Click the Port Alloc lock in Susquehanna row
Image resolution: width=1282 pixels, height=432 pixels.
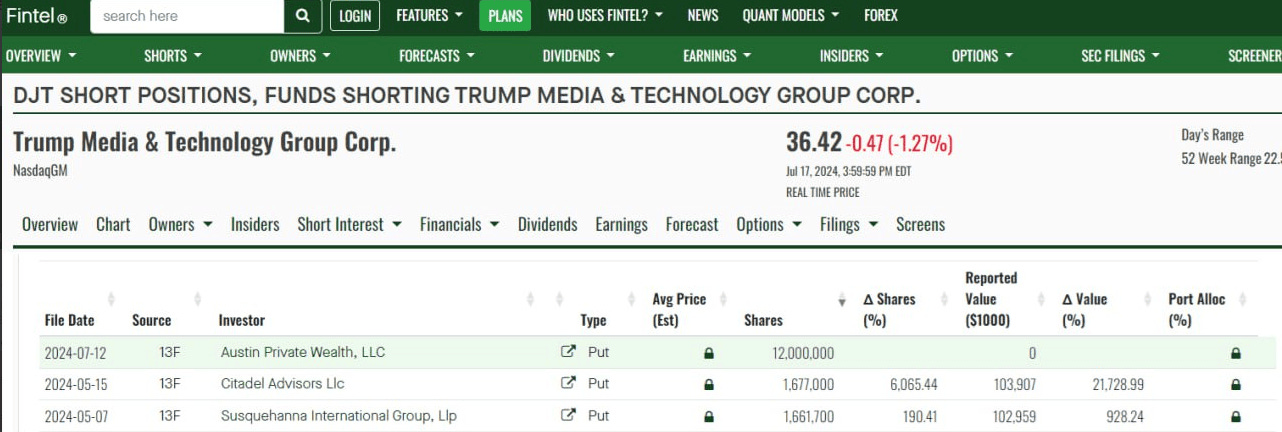[1236, 416]
